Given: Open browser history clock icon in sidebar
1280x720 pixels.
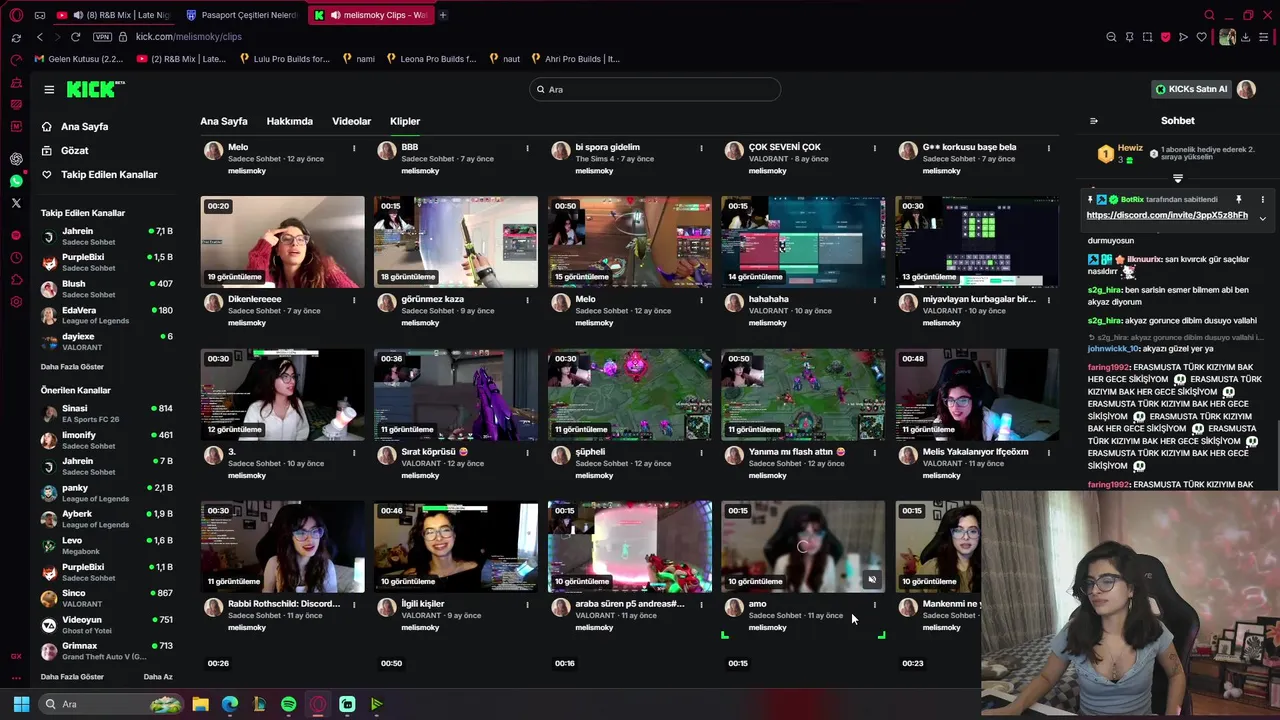Looking at the screenshot, I should [x=16, y=257].
